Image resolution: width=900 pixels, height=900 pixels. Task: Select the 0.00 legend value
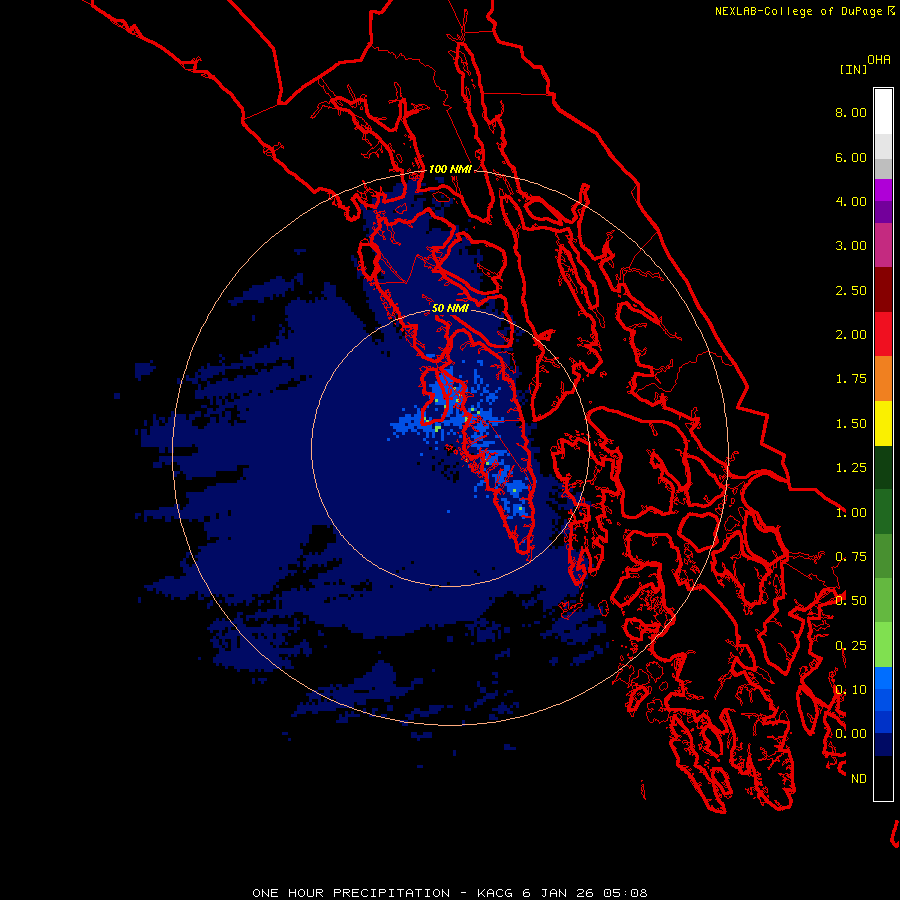(851, 734)
